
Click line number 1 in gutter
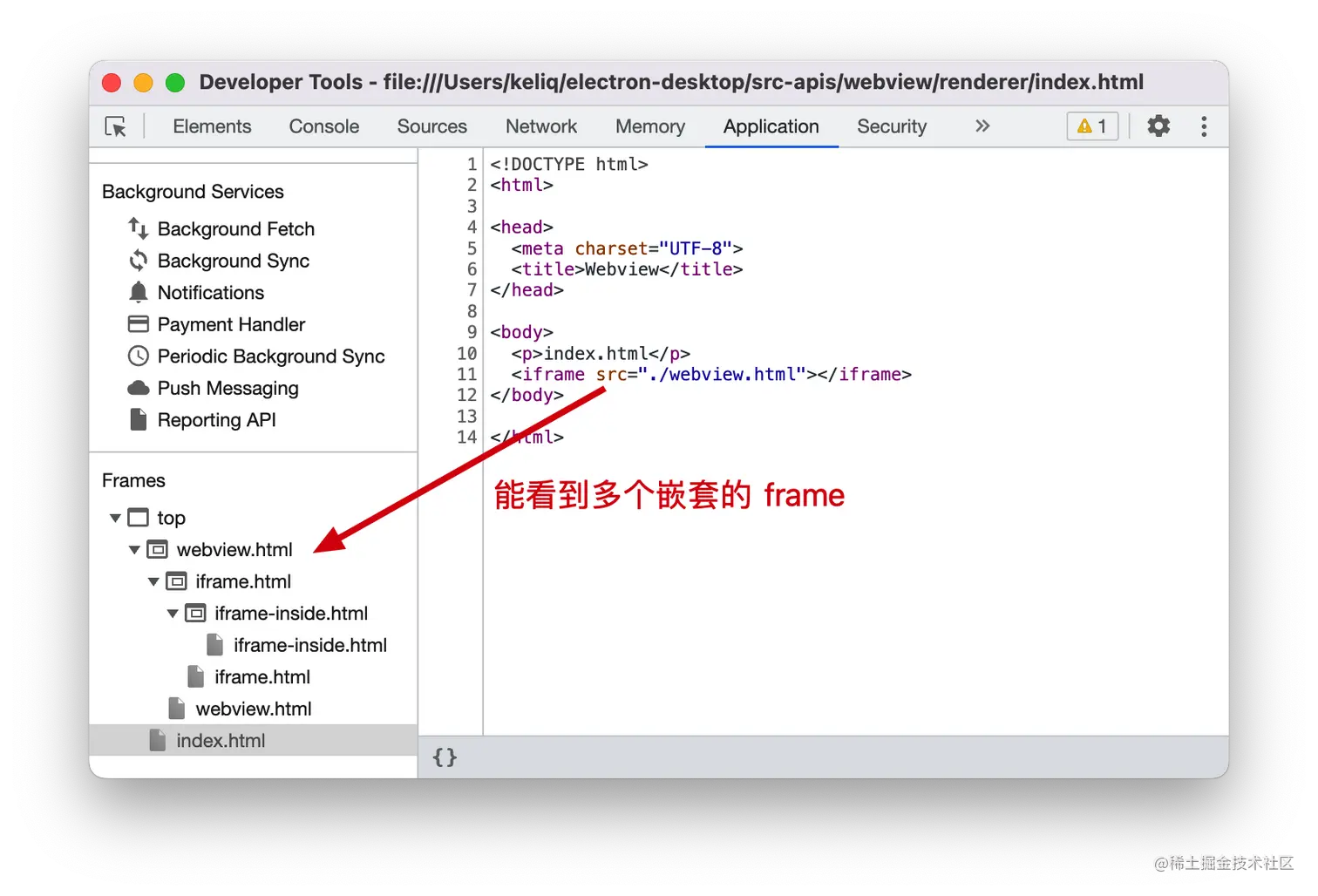[472, 164]
